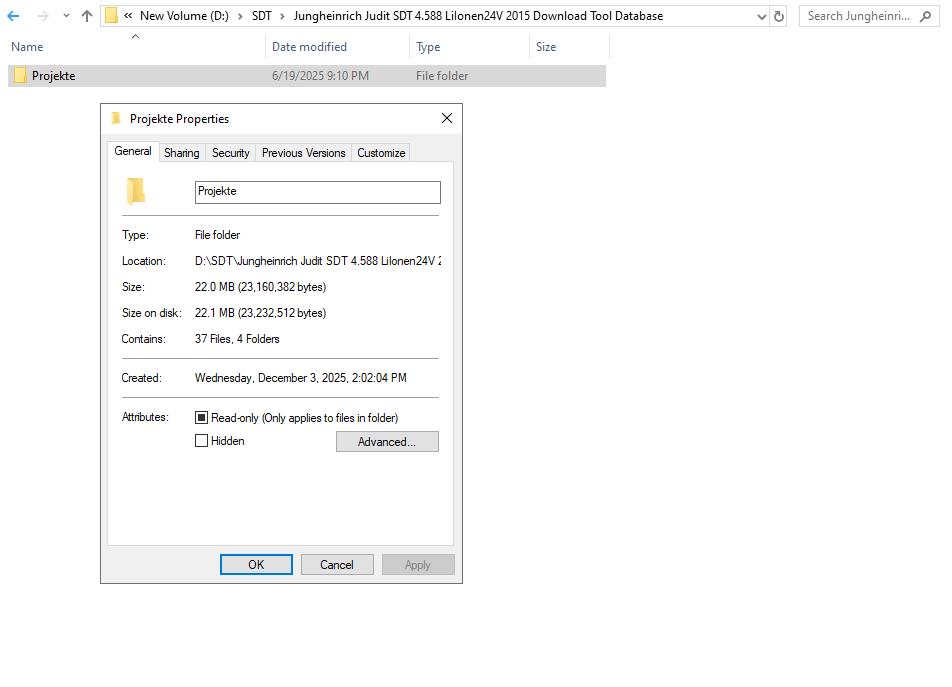Viewport: 952px width, 687px height.
Task: Expand the recent locations dropdown arrow
Action: pyautogui.click(x=65, y=16)
